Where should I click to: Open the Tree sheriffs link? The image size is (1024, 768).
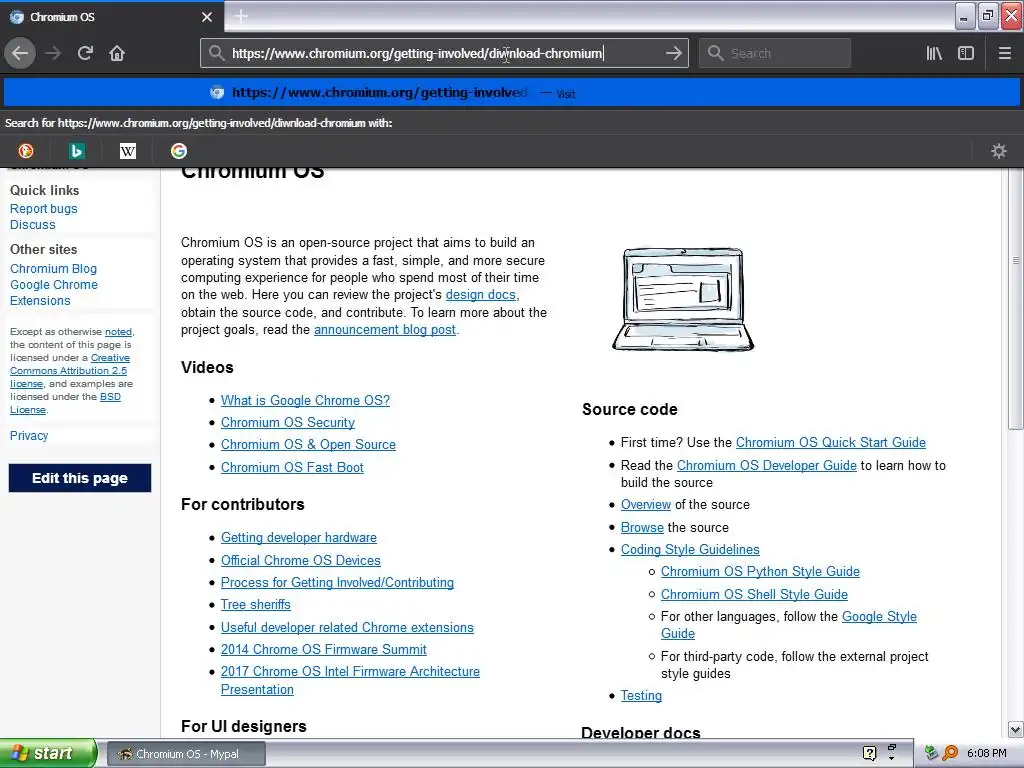255,605
